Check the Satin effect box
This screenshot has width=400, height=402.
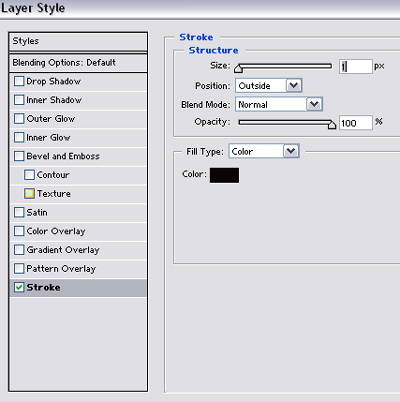coord(19,212)
